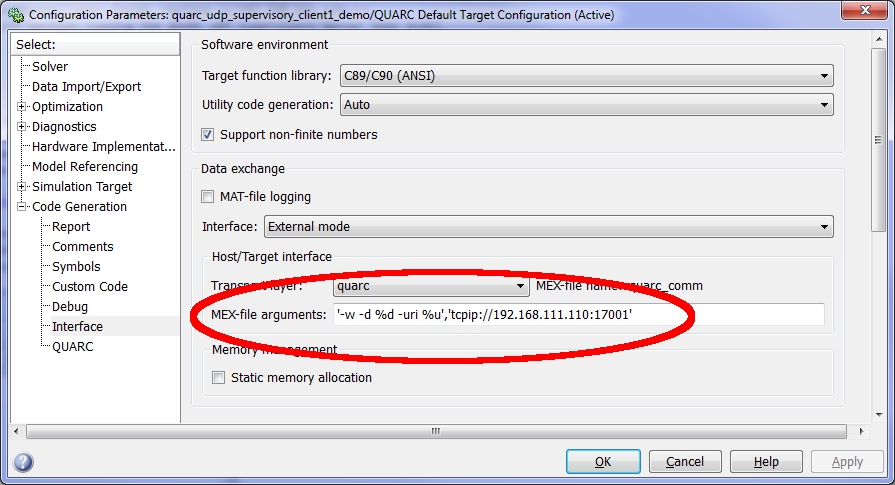Click the MEX-file arguments input field
The width and height of the screenshot is (895, 485).
579,314
